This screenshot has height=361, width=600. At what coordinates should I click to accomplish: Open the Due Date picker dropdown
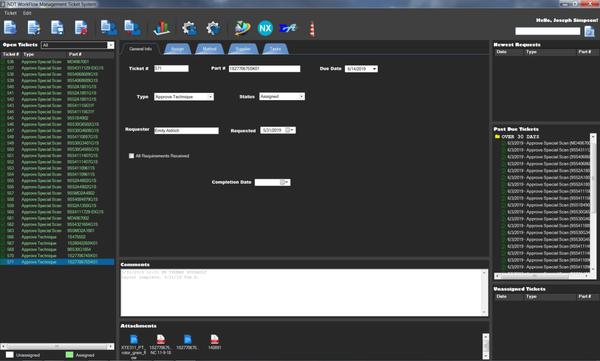pyautogui.click(x=374, y=69)
